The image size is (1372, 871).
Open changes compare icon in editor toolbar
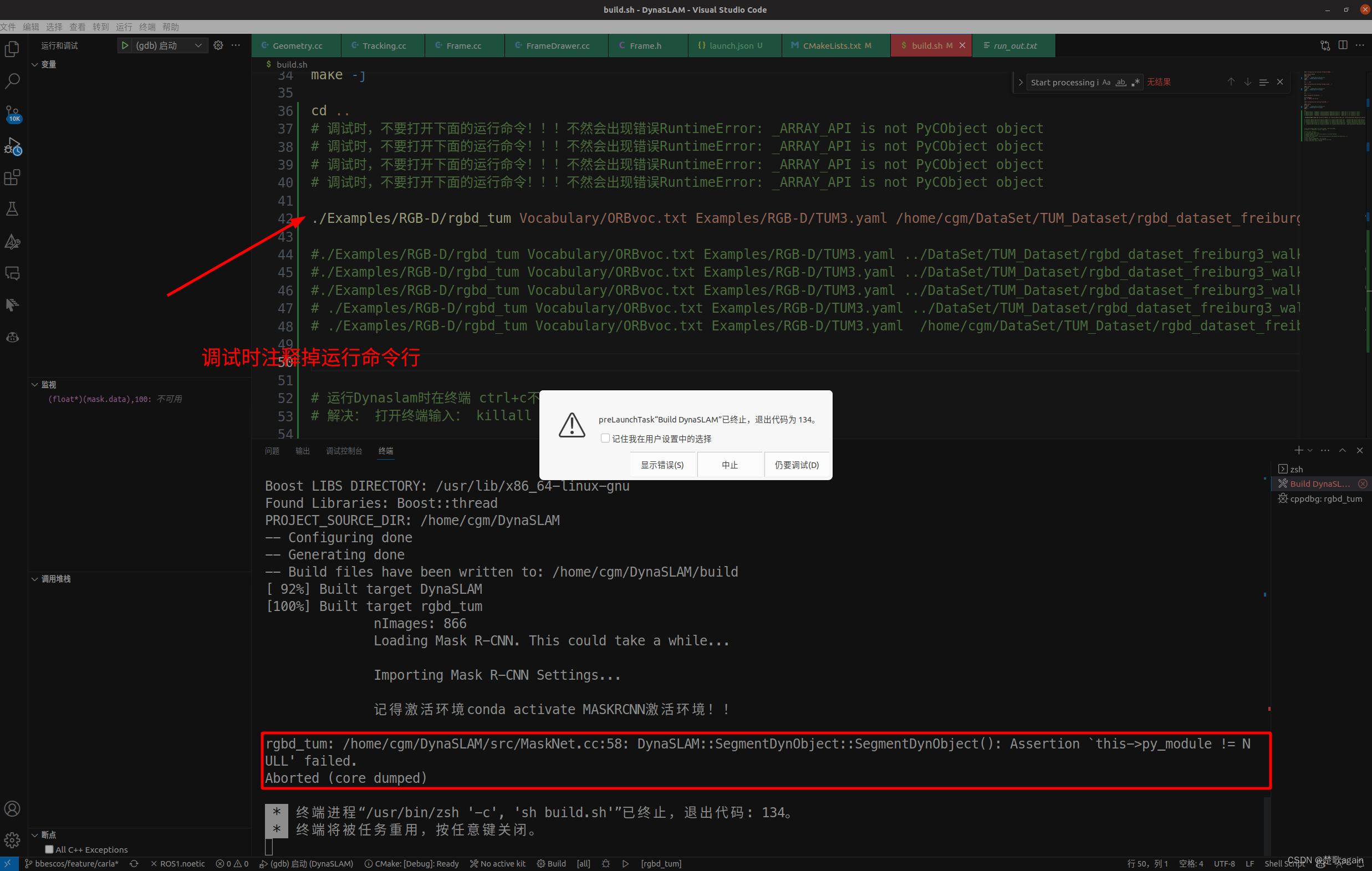pos(1325,45)
